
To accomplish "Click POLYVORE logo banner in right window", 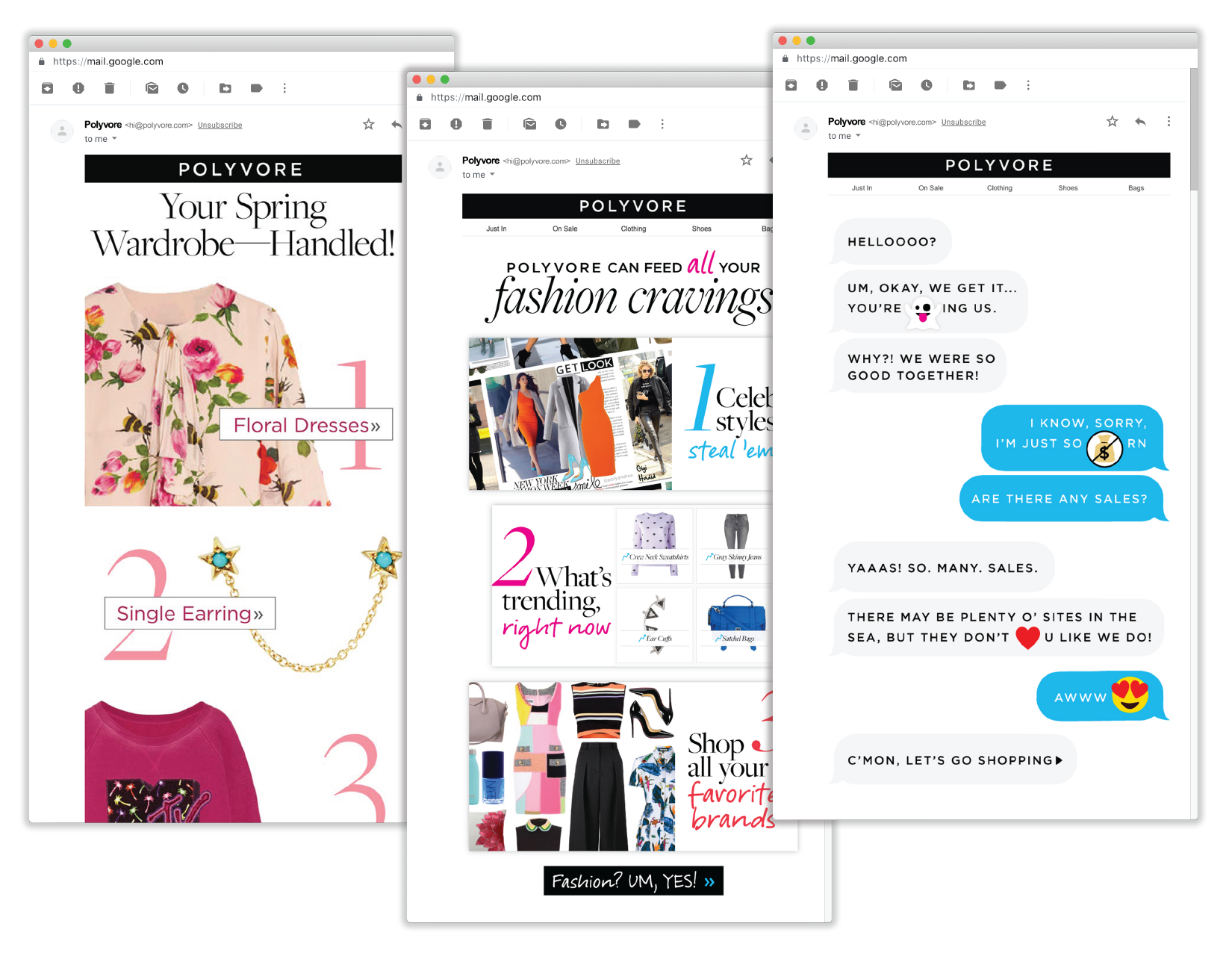I will pos(998,165).
